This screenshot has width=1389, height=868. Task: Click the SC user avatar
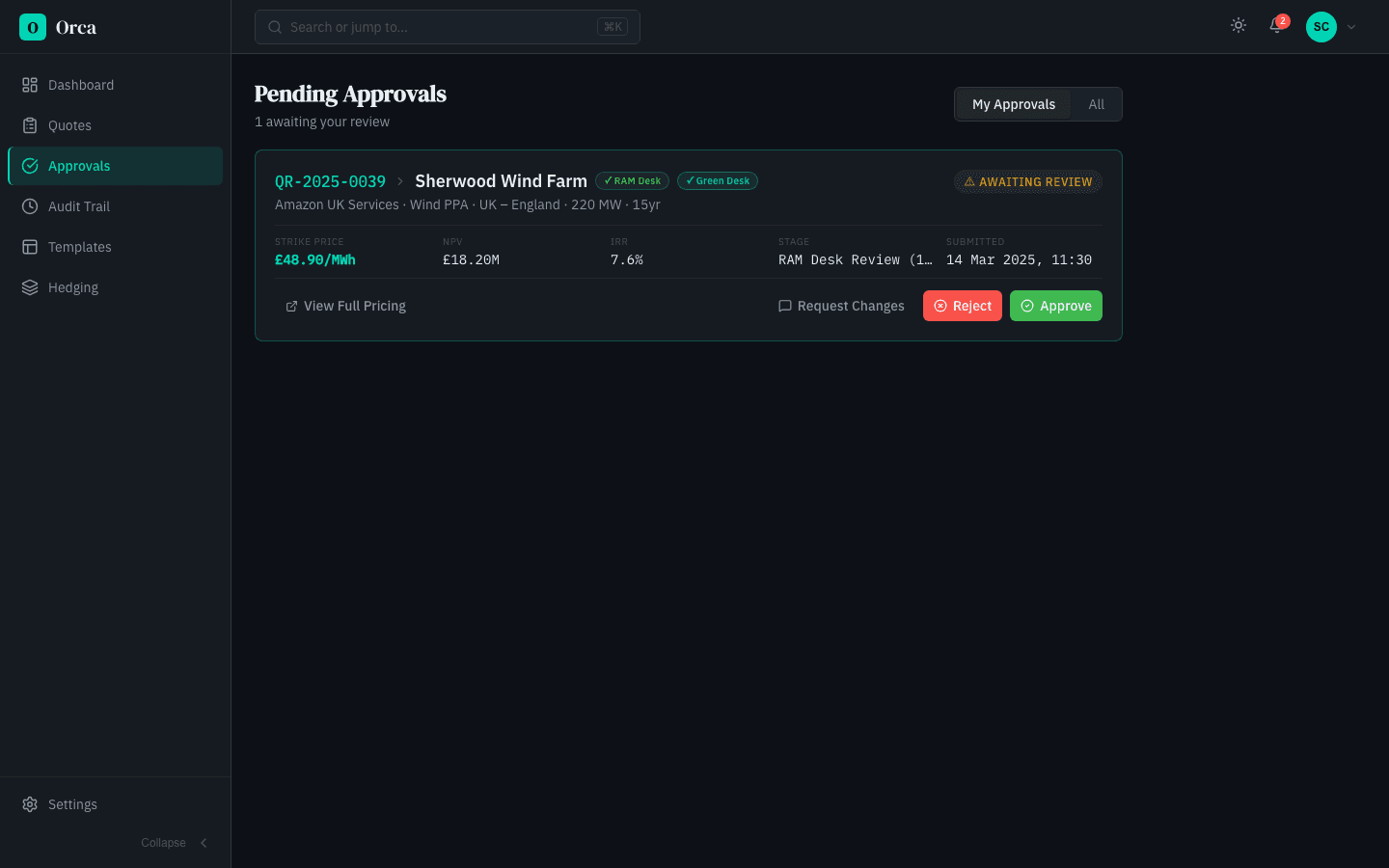pos(1321,27)
